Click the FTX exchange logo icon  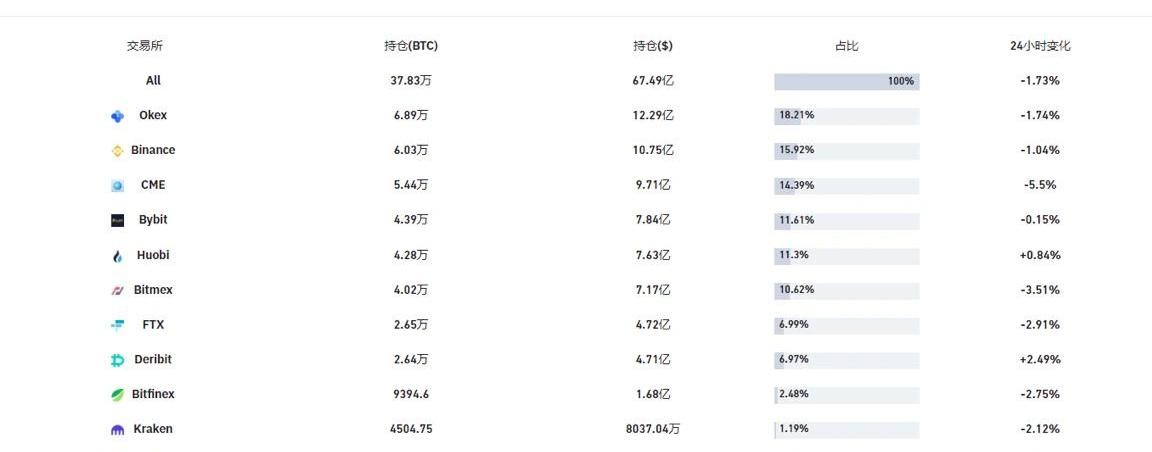pos(117,325)
